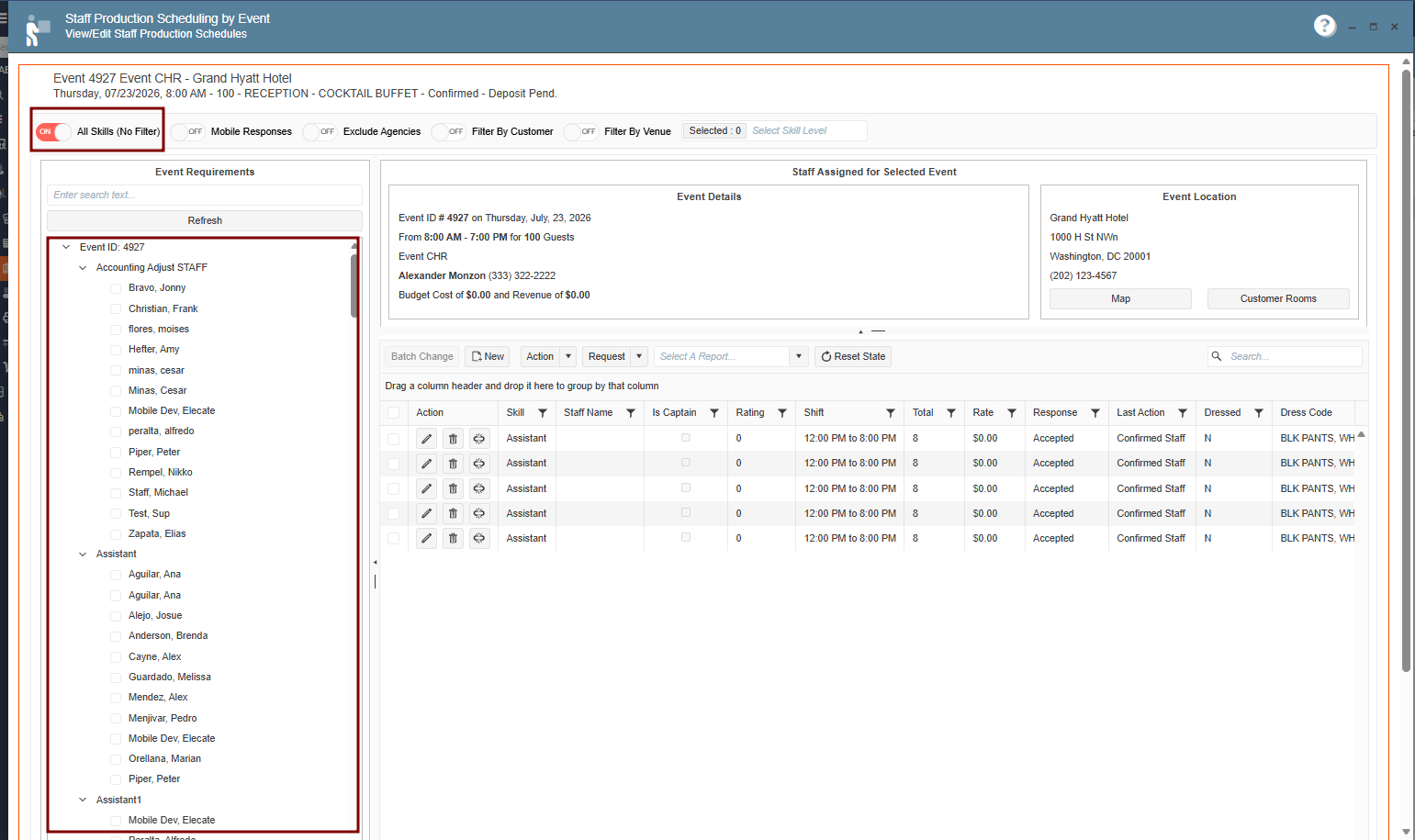Turn on the Filter By Venue switch
This screenshot has height=840, width=1415.
(581, 131)
